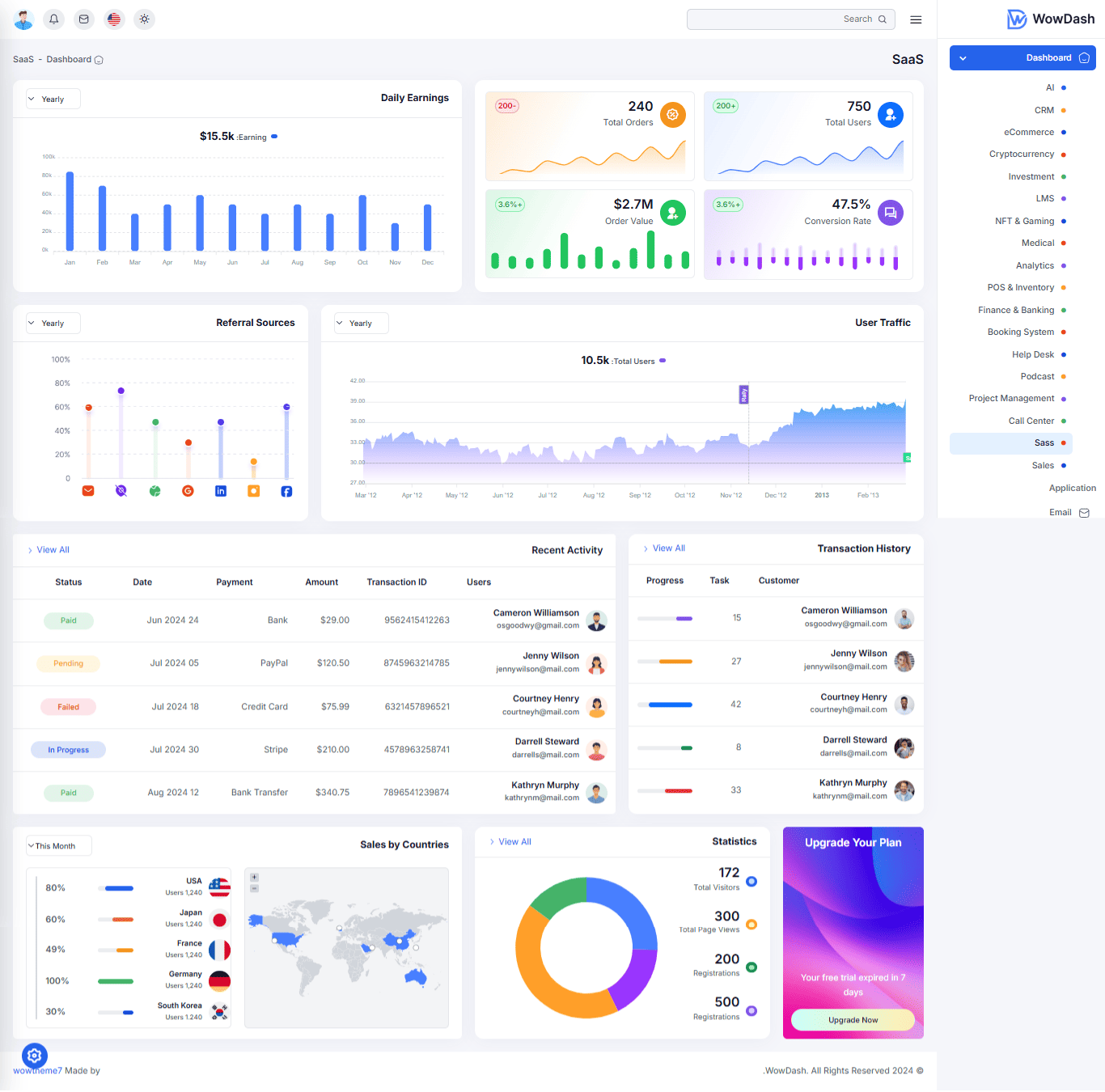This screenshot has height=1092, width=1105.
Task: Toggle the light/dark theme sun icon
Action: click(x=144, y=19)
